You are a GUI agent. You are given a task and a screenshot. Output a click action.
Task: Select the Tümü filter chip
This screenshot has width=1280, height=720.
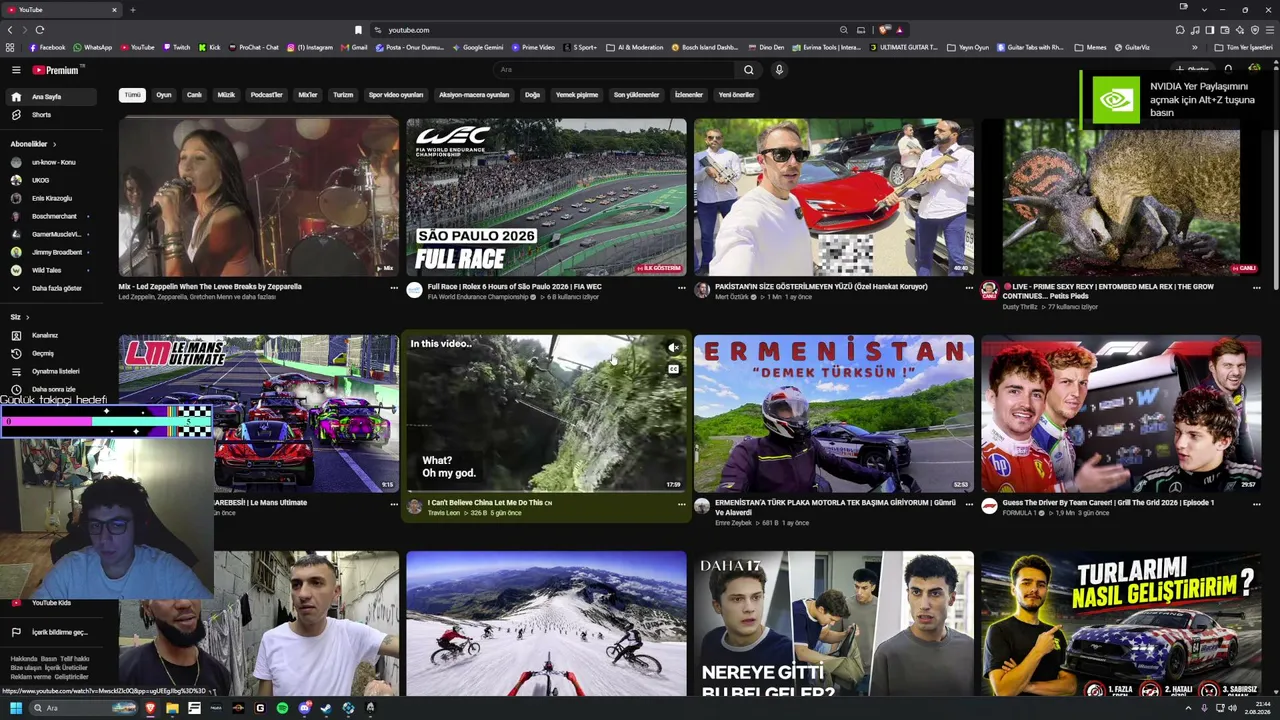tap(132, 95)
